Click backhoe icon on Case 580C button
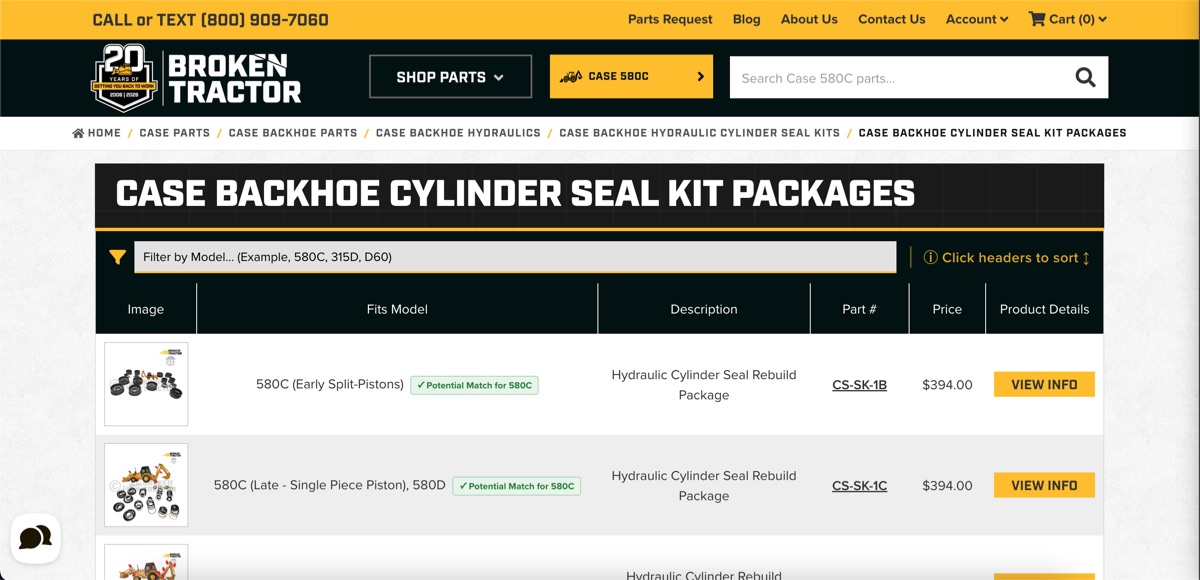 tap(571, 76)
